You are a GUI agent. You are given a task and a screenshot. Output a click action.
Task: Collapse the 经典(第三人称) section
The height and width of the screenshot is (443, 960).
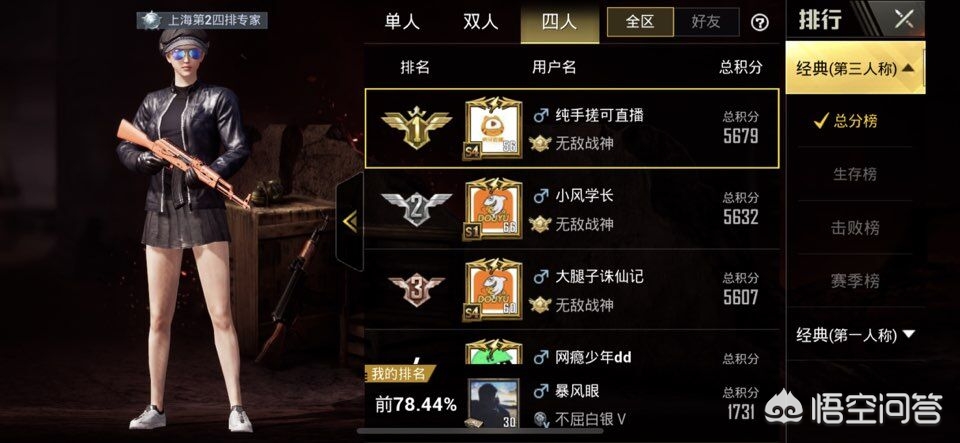pyautogui.click(x=855, y=69)
